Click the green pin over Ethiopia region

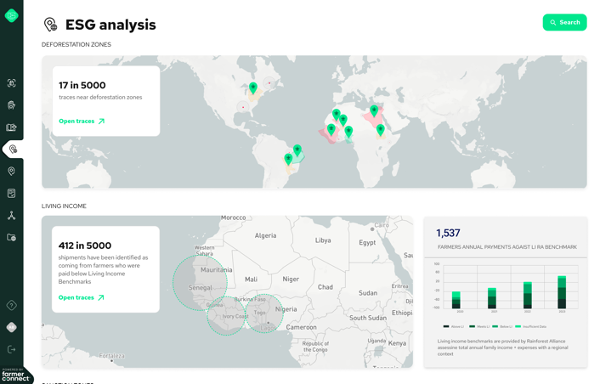(x=380, y=130)
